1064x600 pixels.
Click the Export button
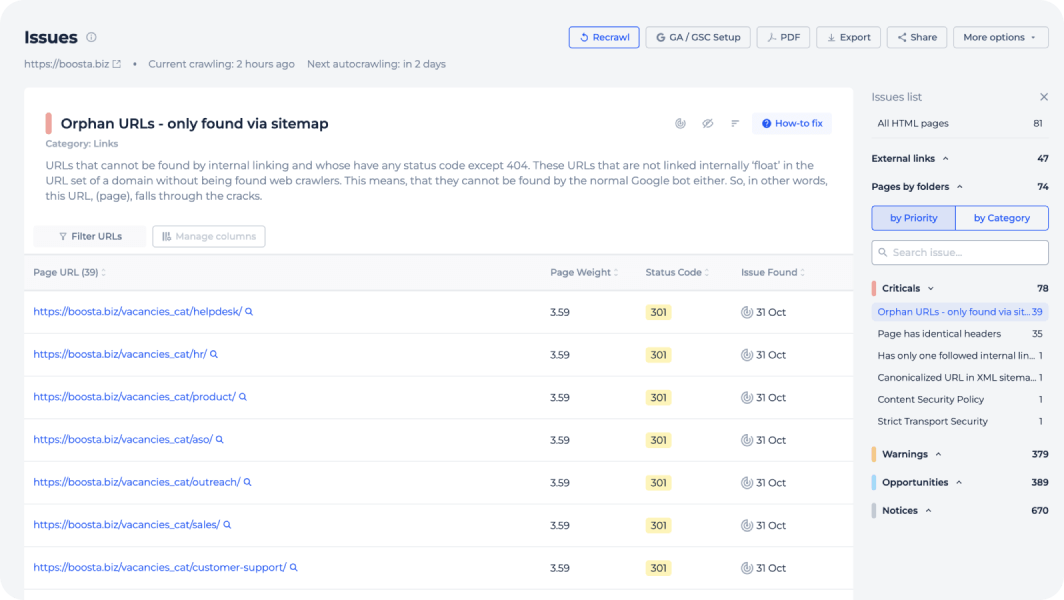[848, 37]
